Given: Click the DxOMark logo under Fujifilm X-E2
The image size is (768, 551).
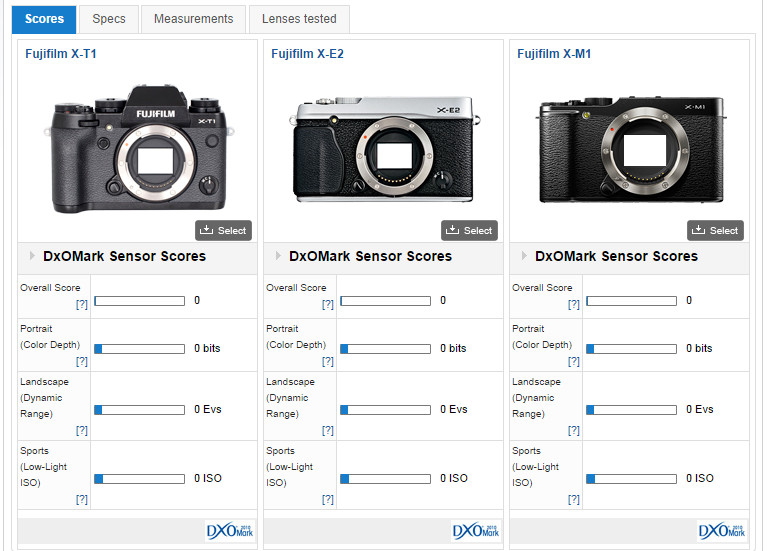Looking at the screenshot, I should point(476,531).
